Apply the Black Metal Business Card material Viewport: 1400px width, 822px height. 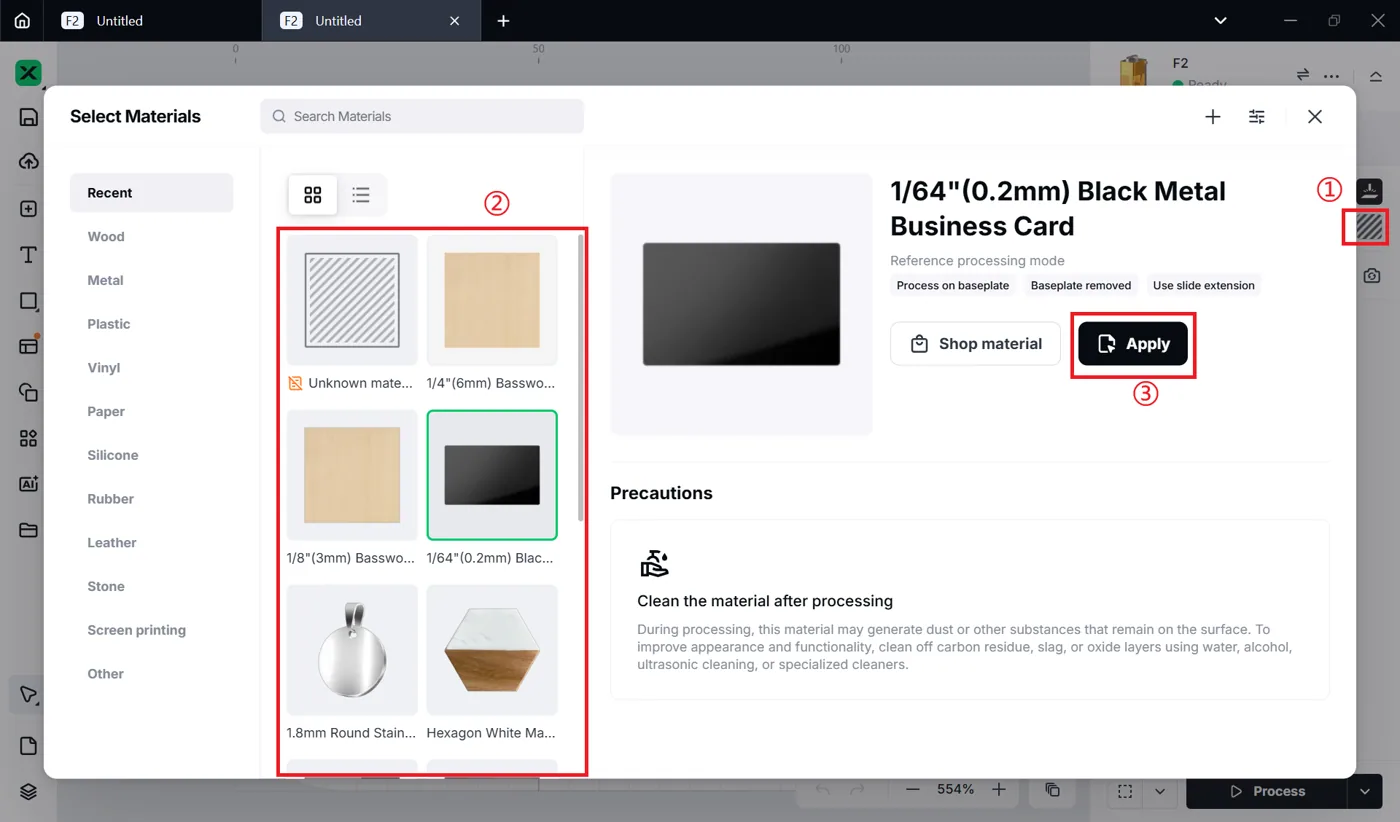[1133, 344]
